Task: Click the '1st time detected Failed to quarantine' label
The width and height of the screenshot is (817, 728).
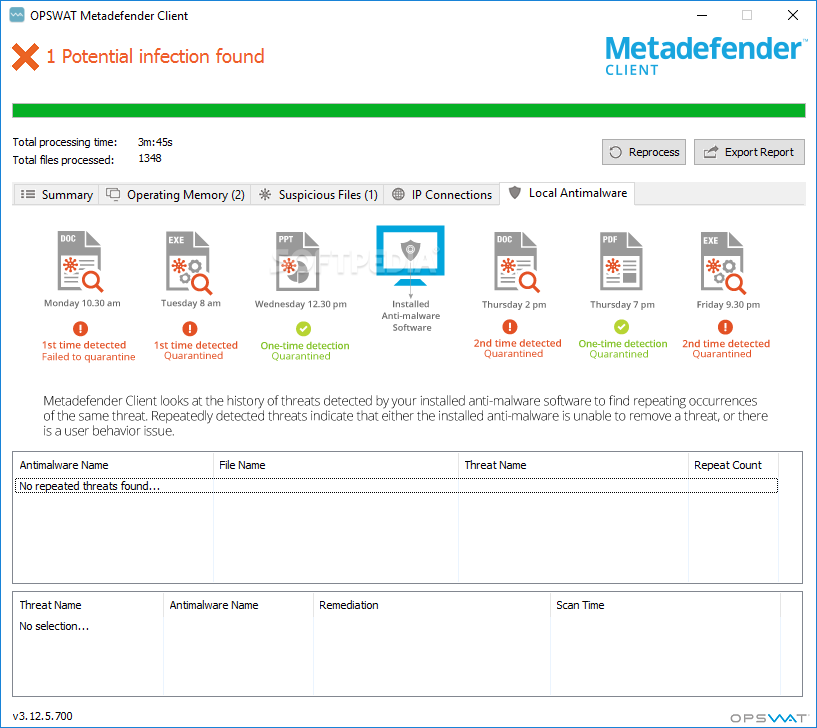Action: coord(88,351)
